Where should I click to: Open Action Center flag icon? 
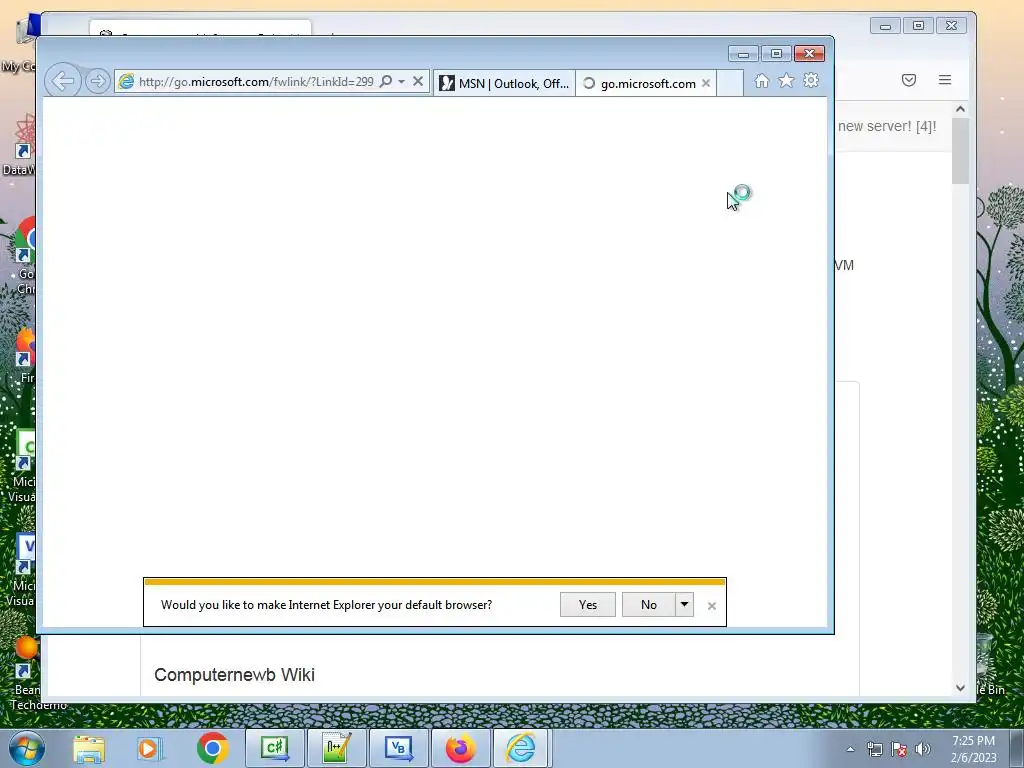click(899, 749)
